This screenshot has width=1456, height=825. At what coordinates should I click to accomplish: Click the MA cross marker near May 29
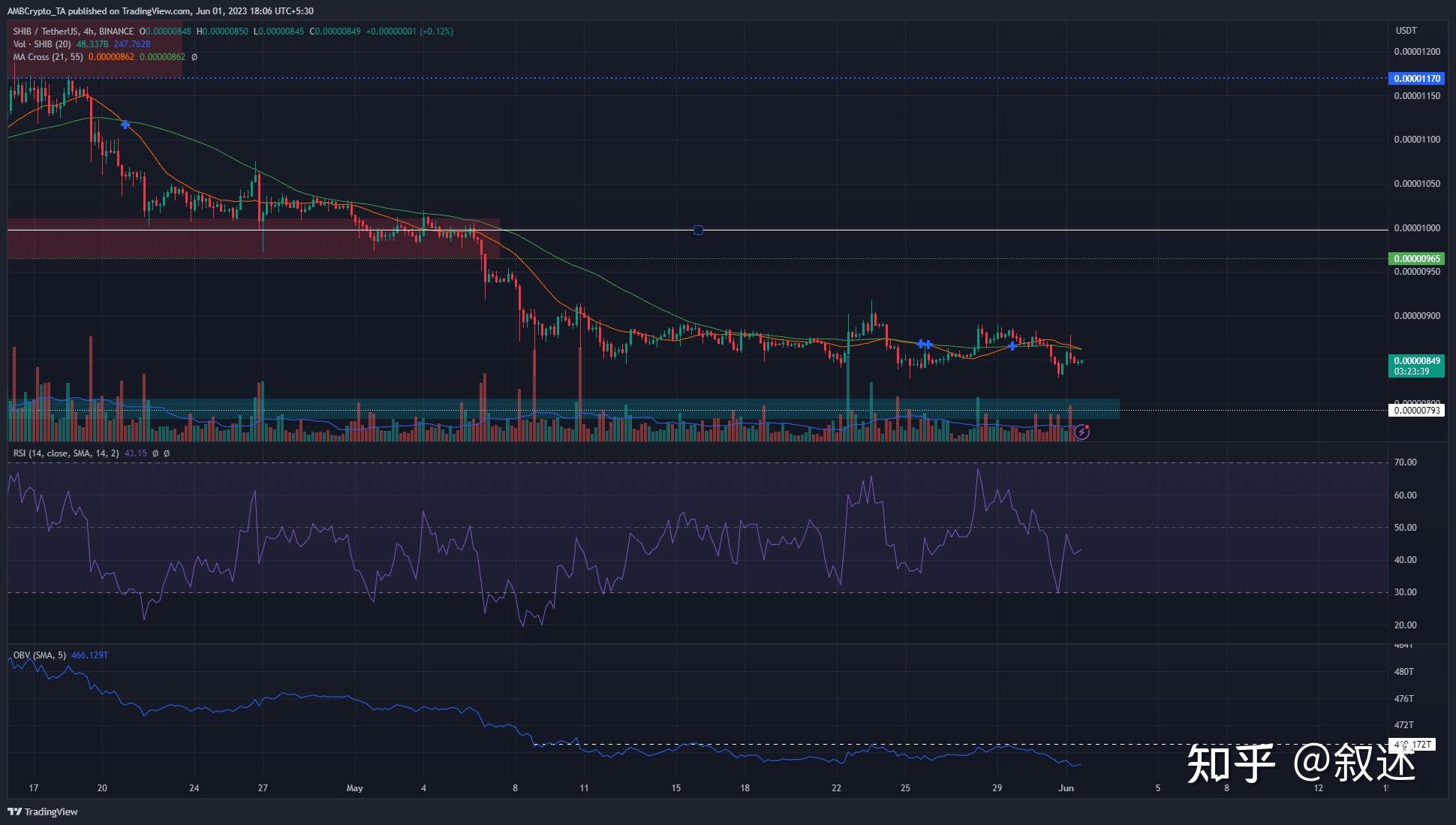pyautogui.click(x=1012, y=346)
